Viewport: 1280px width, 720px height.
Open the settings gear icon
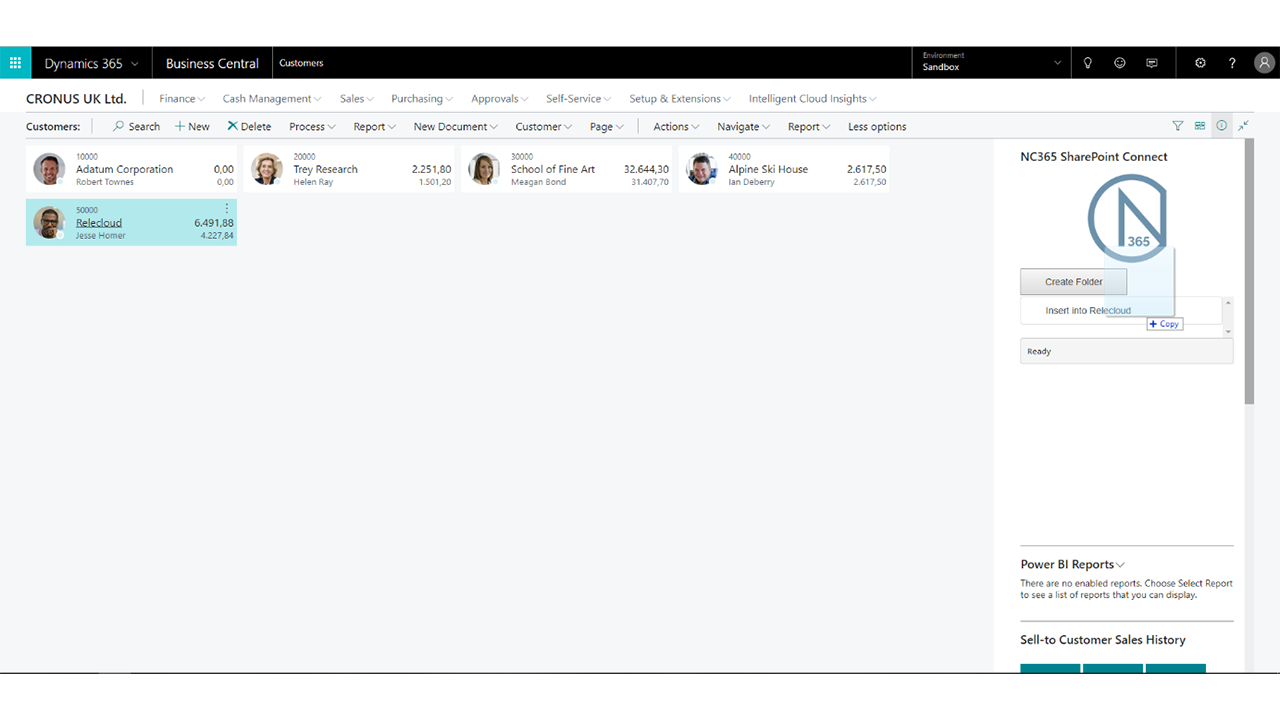(1200, 63)
